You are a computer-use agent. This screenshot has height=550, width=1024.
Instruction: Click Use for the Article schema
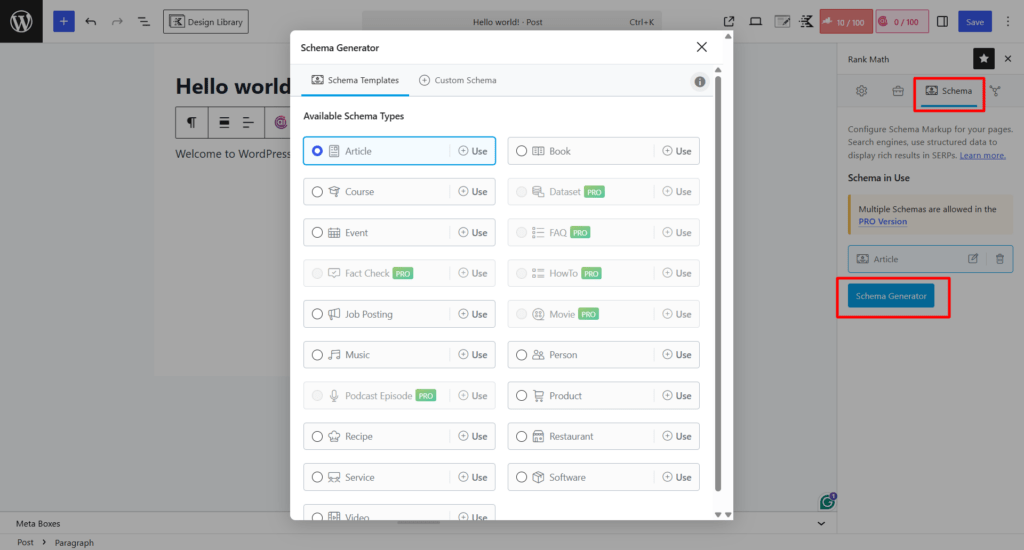coord(473,151)
